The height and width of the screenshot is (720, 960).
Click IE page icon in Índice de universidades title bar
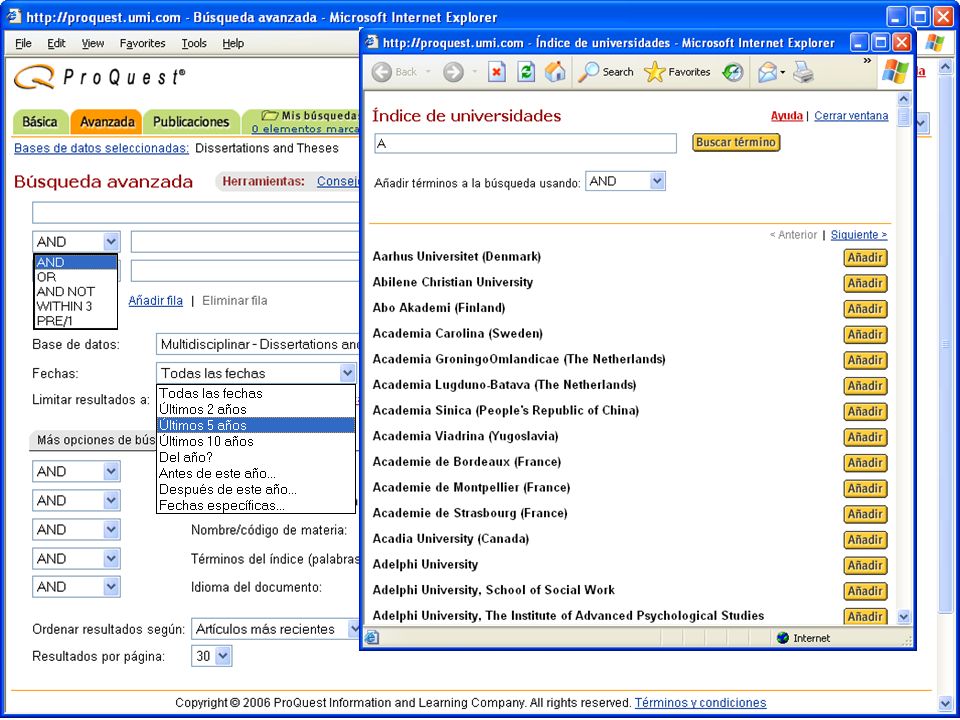(371, 42)
